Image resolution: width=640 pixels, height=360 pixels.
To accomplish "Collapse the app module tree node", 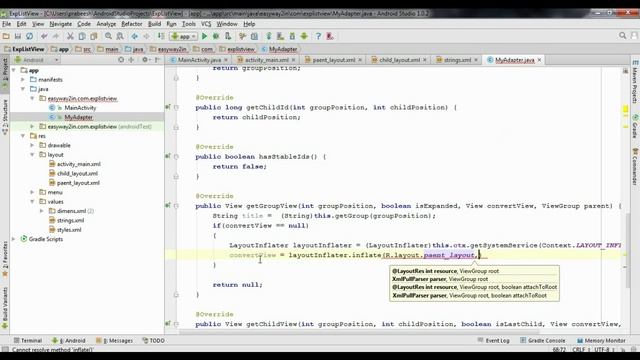I will (14, 70).
